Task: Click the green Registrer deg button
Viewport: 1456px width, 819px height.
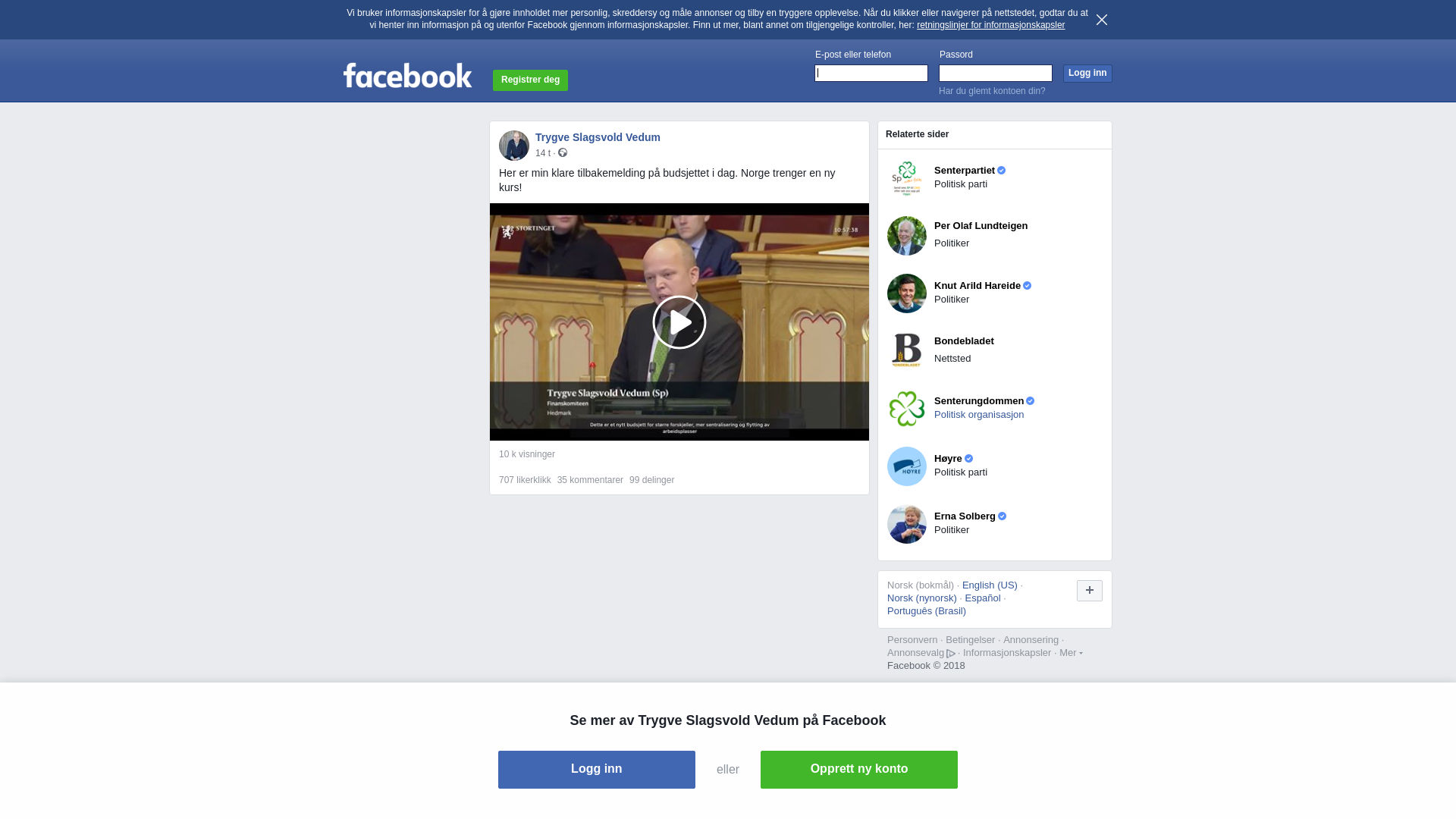Action: click(530, 80)
